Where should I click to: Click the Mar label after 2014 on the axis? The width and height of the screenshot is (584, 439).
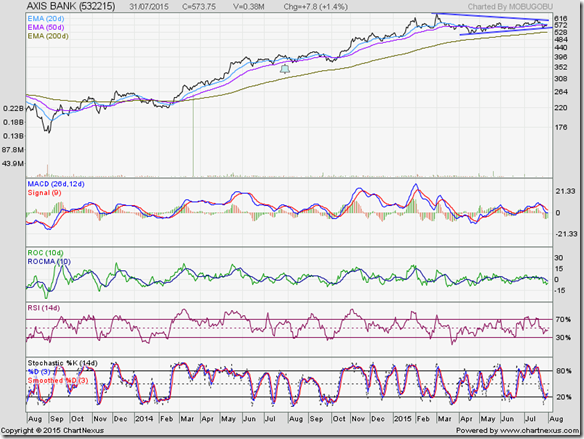[x=187, y=419]
